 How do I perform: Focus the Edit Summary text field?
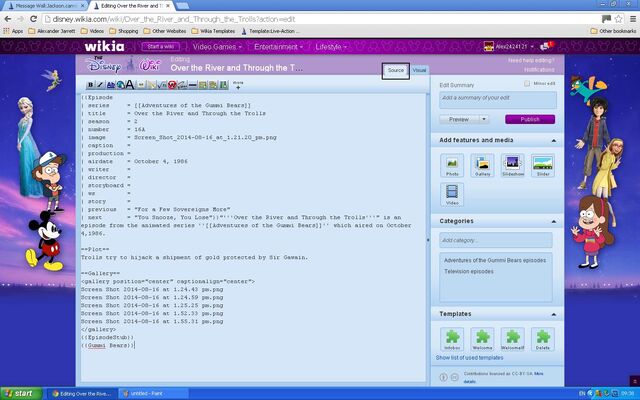[498, 100]
